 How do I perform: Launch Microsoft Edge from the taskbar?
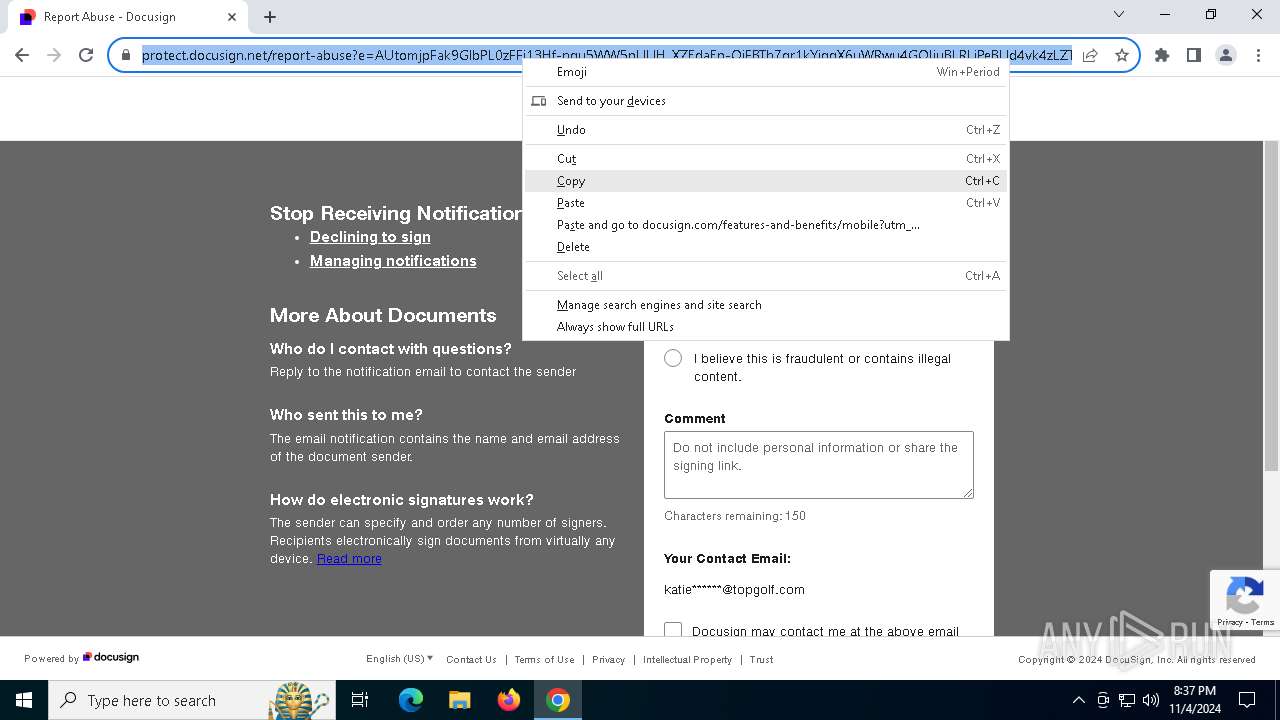[411, 700]
